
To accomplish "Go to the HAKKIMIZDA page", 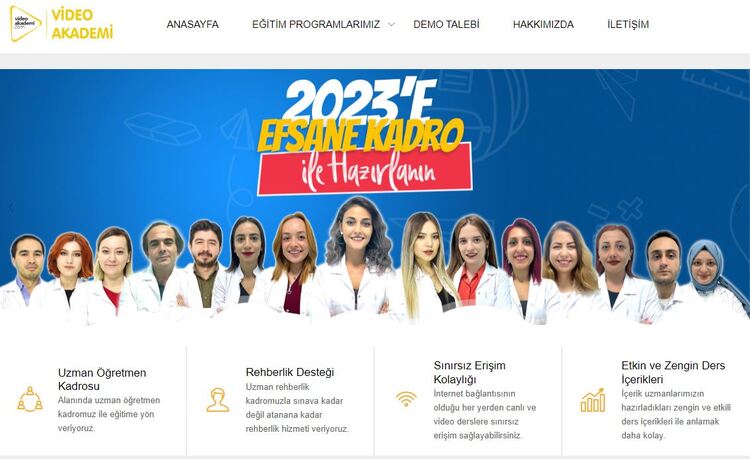I will (543, 24).
